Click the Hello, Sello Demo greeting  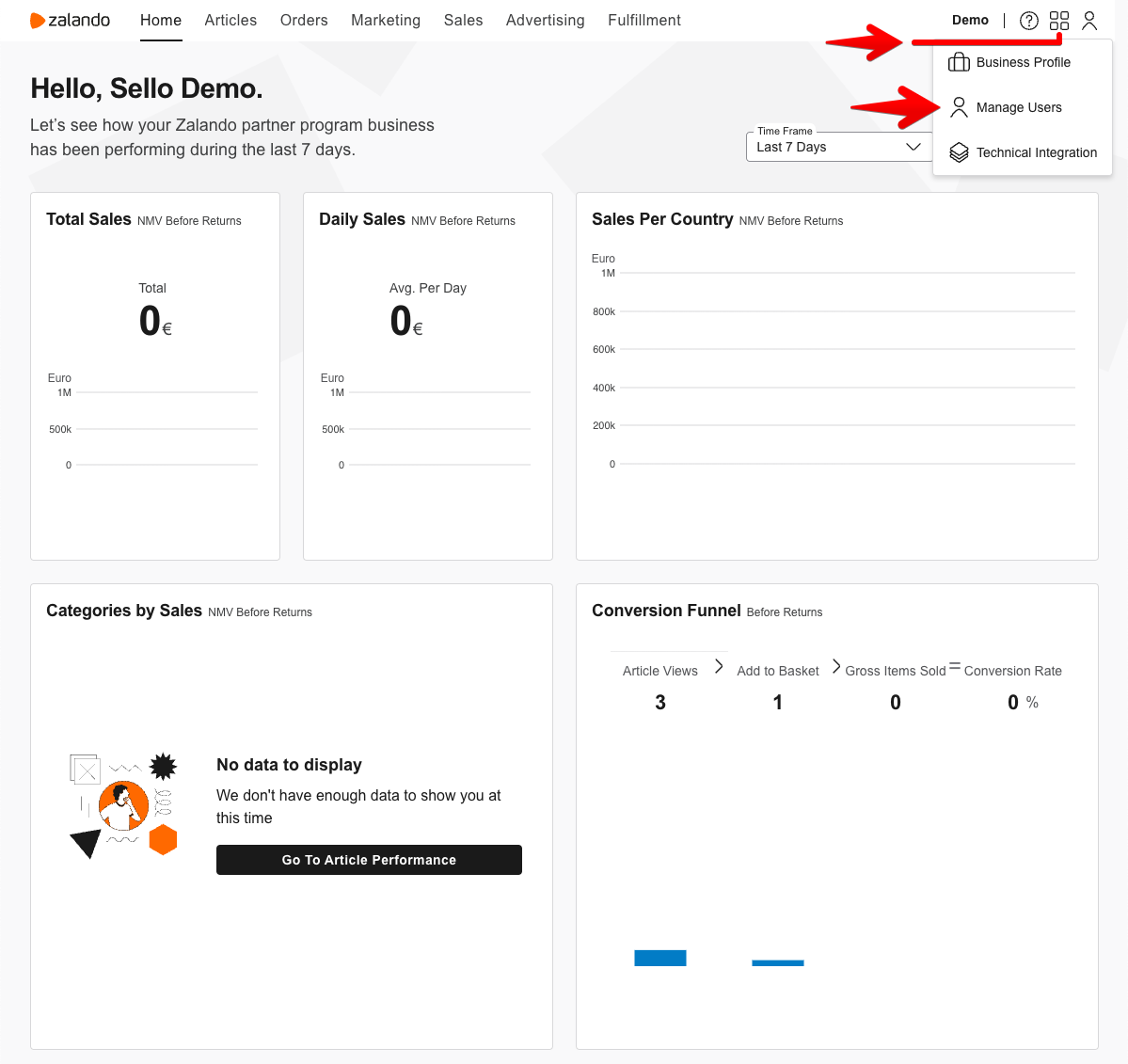pyautogui.click(x=146, y=88)
